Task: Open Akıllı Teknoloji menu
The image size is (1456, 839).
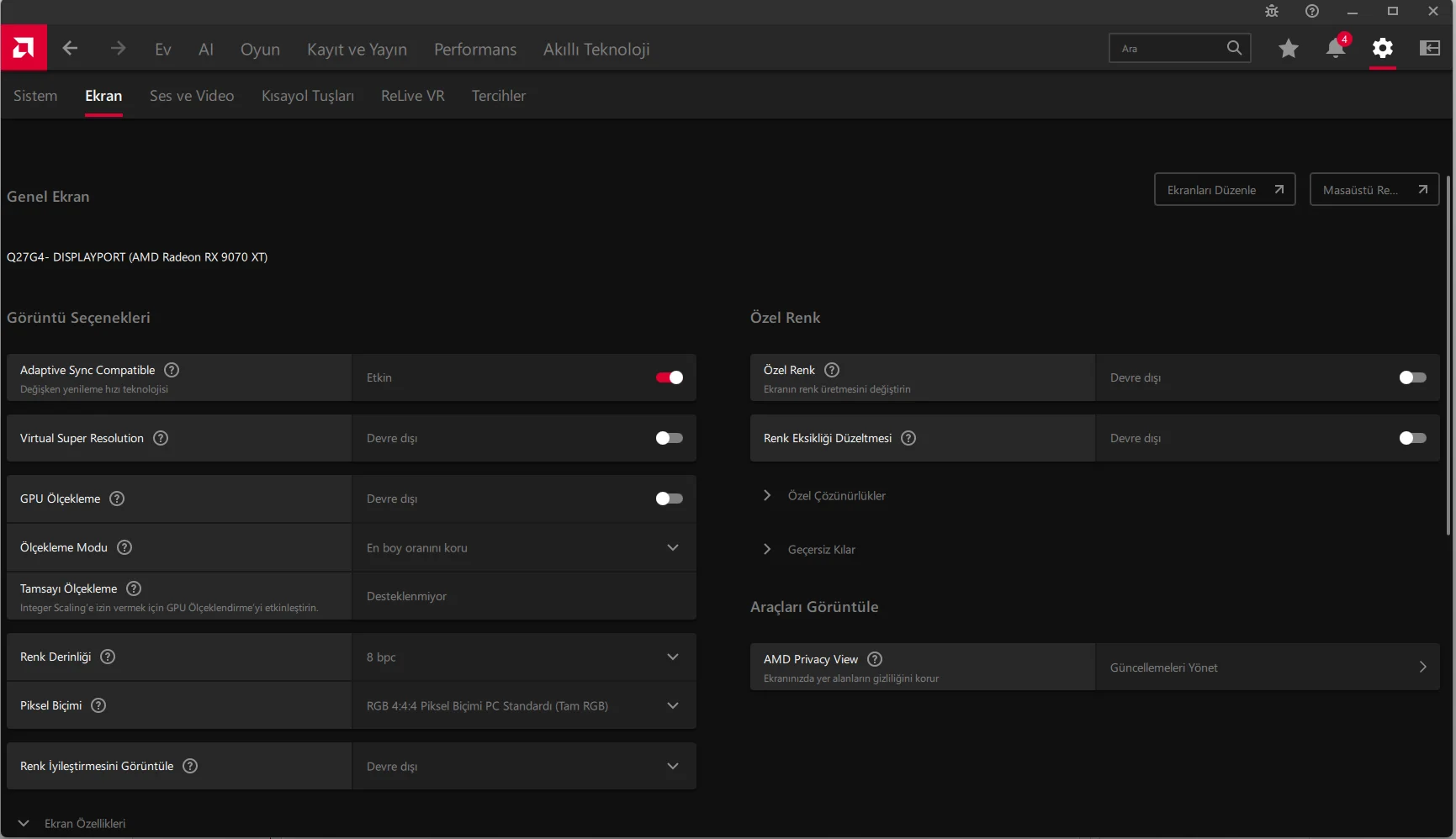Action: point(596,50)
